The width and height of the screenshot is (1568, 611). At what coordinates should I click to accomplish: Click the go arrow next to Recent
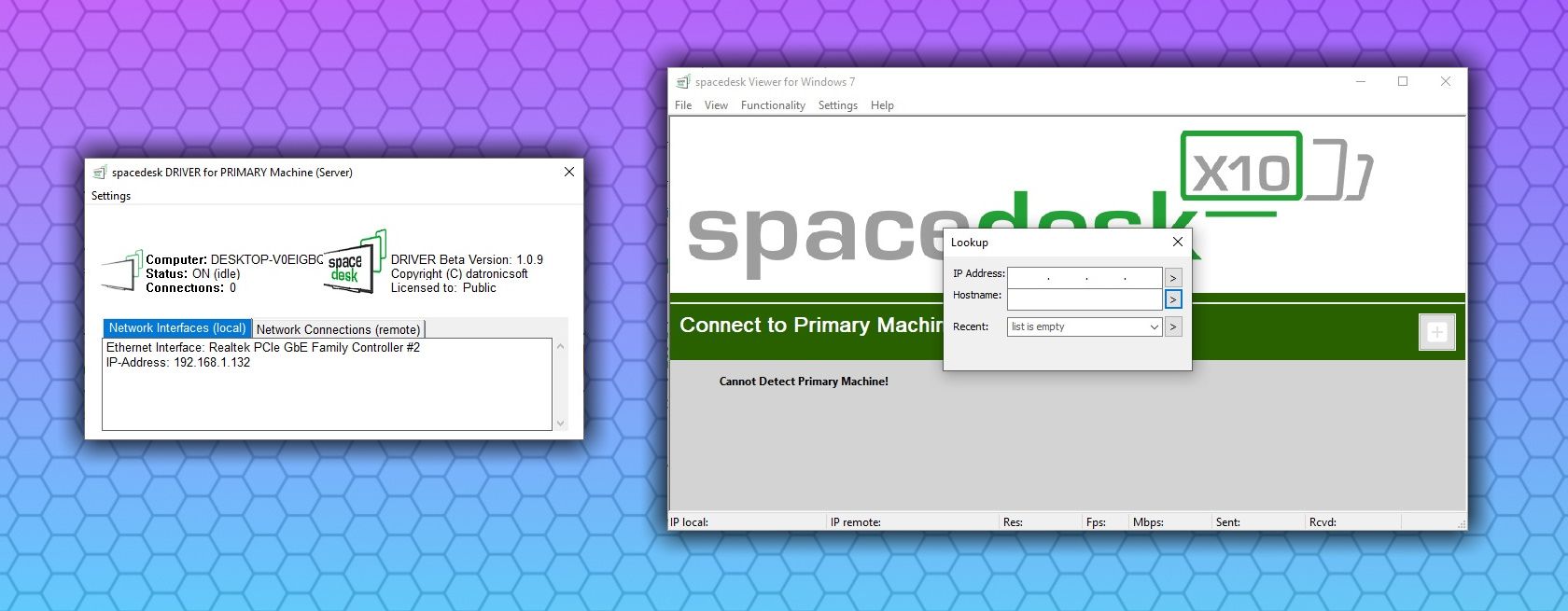(x=1173, y=326)
